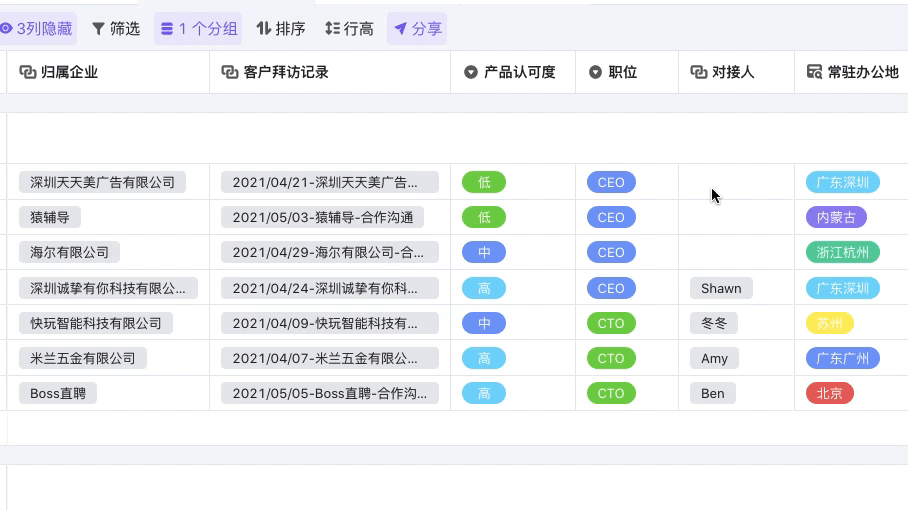The height and width of the screenshot is (510, 908).
Task: Click the 分享 share paper-plane icon
Action: (x=400, y=29)
